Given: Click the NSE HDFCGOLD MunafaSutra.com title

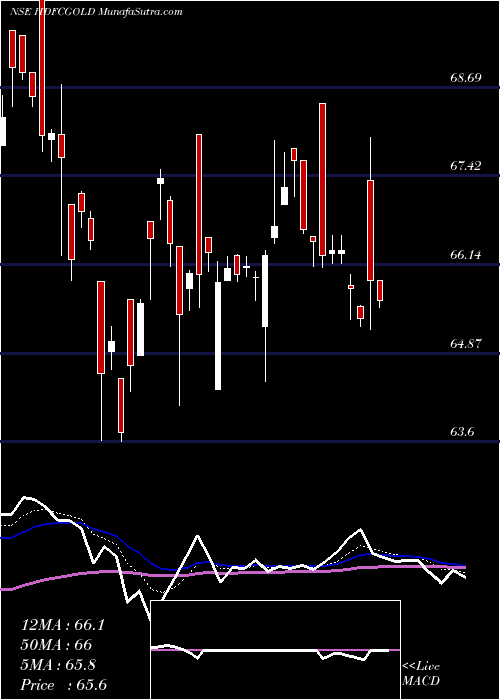Looking at the screenshot, I should click(96, 12).
